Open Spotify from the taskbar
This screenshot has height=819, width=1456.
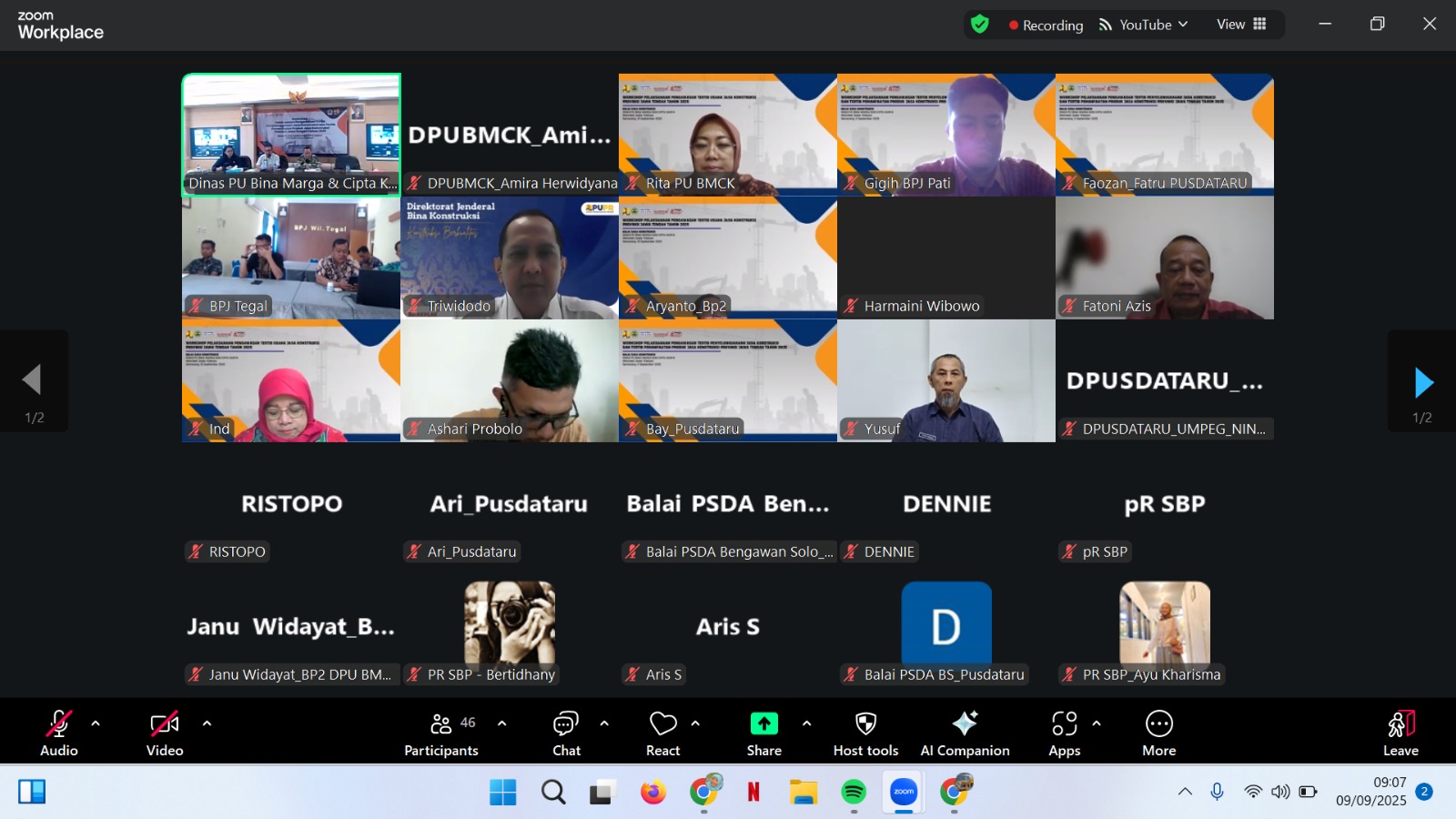[x=854, y=792]
